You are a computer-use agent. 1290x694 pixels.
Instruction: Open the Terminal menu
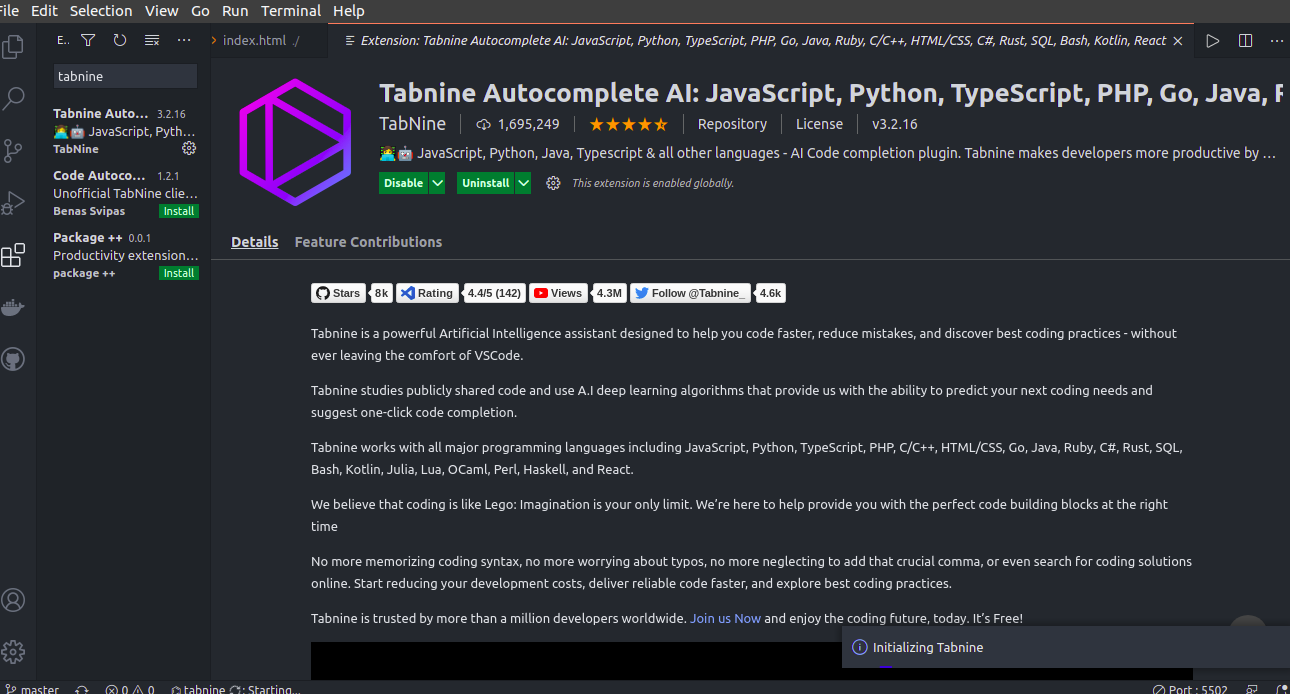click(290, 11)
